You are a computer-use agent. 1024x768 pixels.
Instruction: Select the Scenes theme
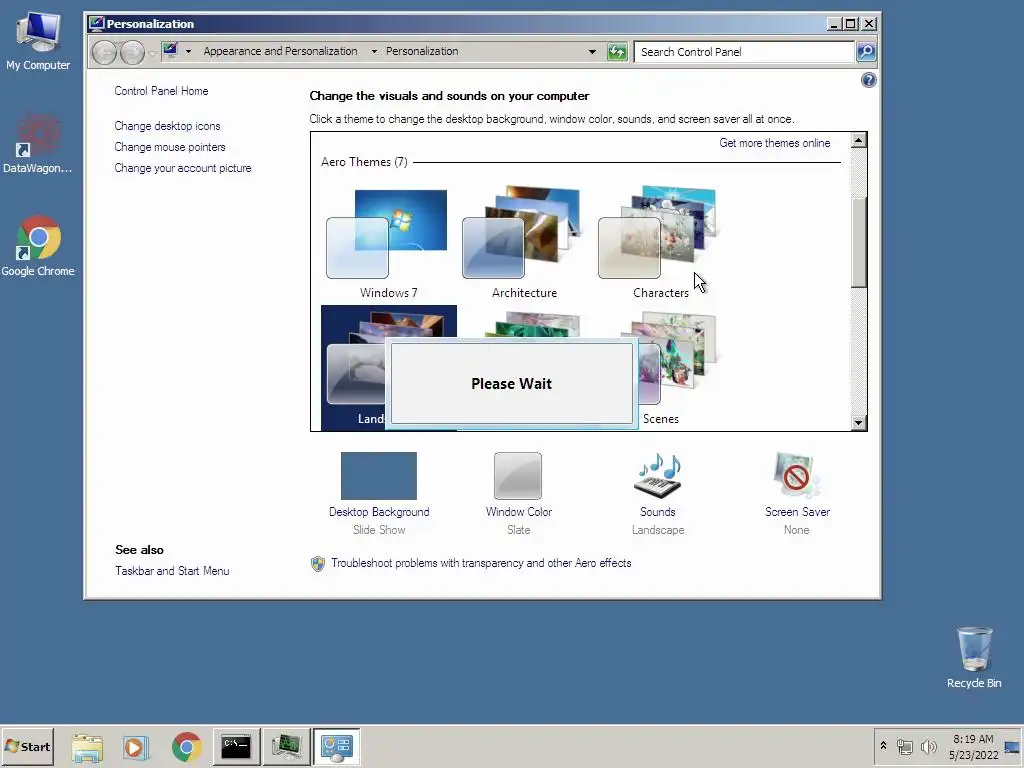pos(679,370)
